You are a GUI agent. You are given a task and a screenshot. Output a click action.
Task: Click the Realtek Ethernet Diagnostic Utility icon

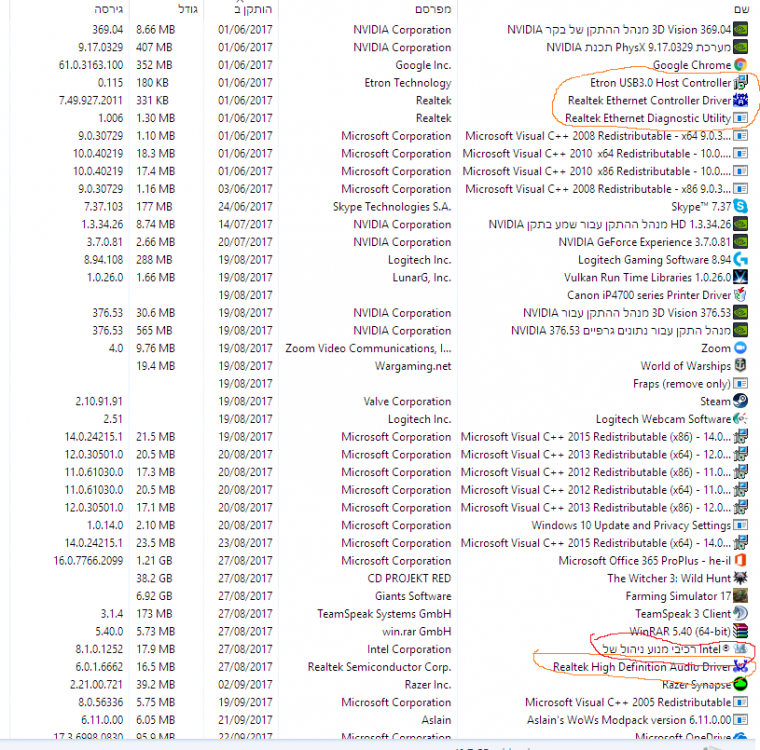pyautogui.click(x=740, y=118)
